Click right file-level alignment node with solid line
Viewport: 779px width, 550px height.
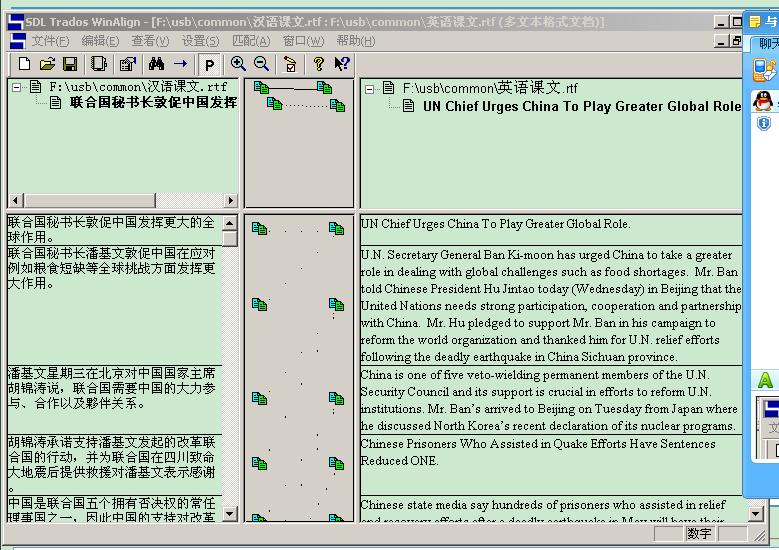[x=324, y=87]
